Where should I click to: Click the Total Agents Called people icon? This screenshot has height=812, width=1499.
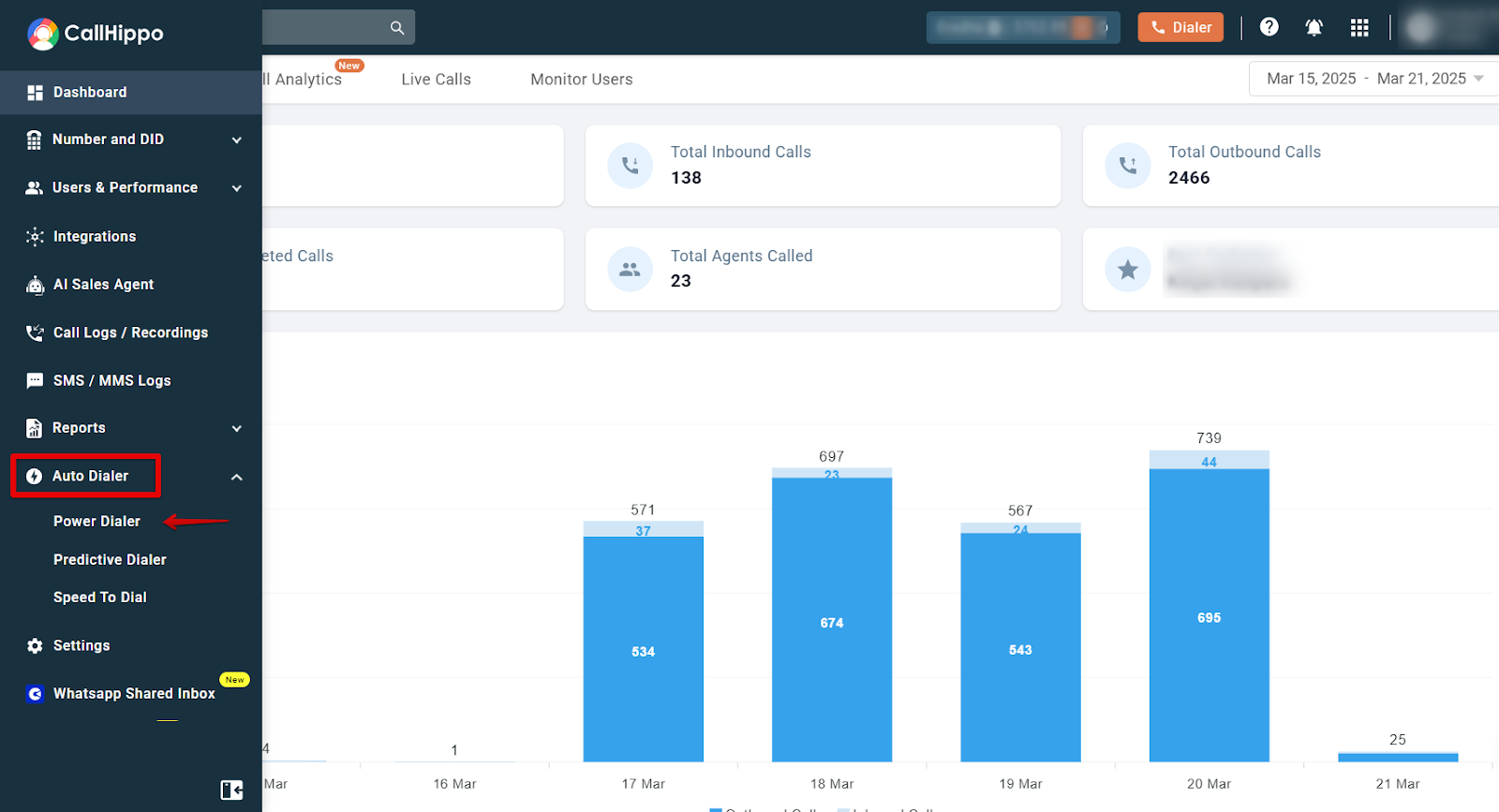click(630, 270)
